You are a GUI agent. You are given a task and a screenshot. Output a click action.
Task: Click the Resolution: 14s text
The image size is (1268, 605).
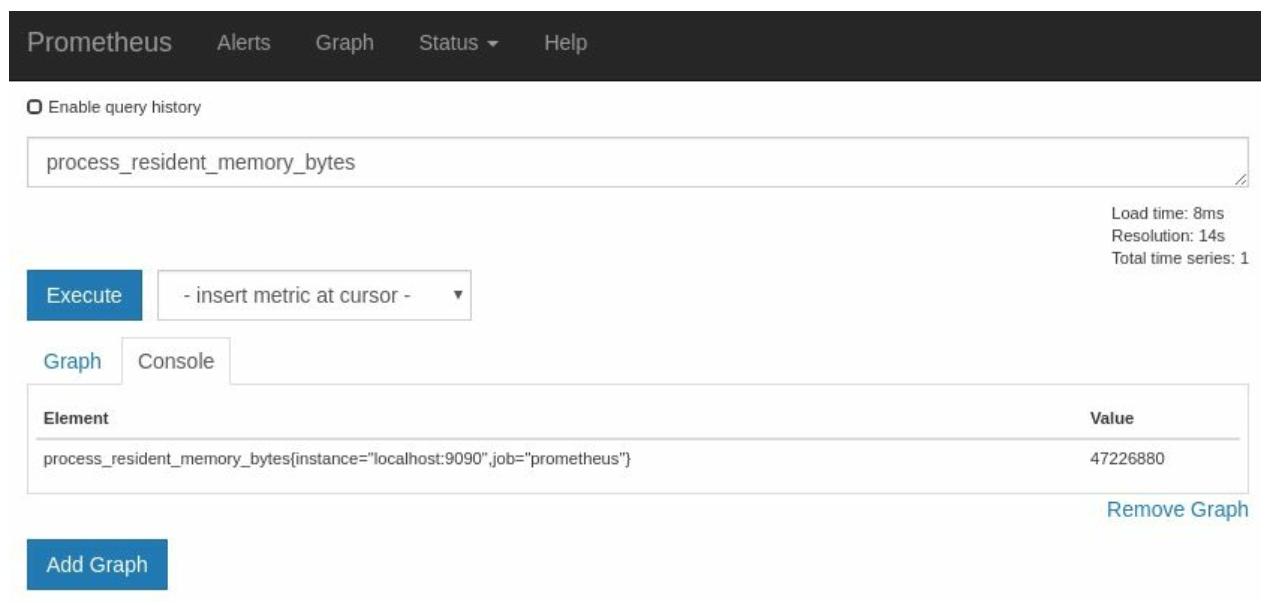pos(1168,236)
